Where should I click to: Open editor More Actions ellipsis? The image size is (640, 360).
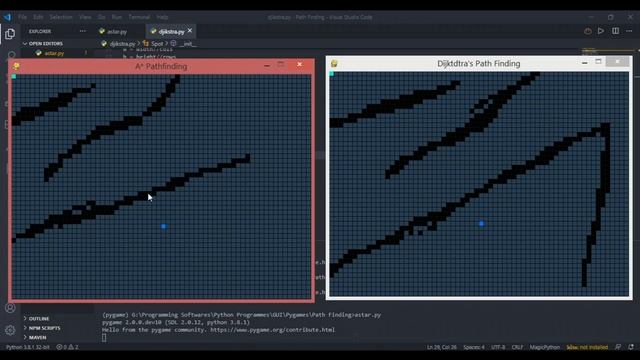629,31
